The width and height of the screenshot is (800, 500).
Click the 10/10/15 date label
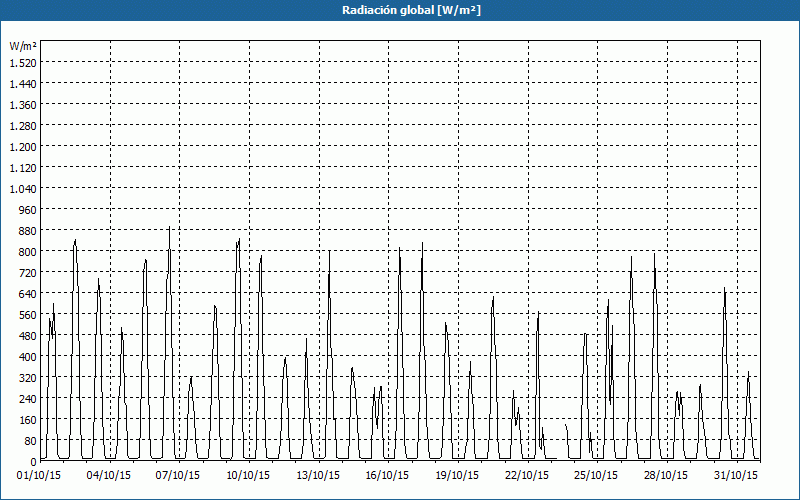point(248,476)
